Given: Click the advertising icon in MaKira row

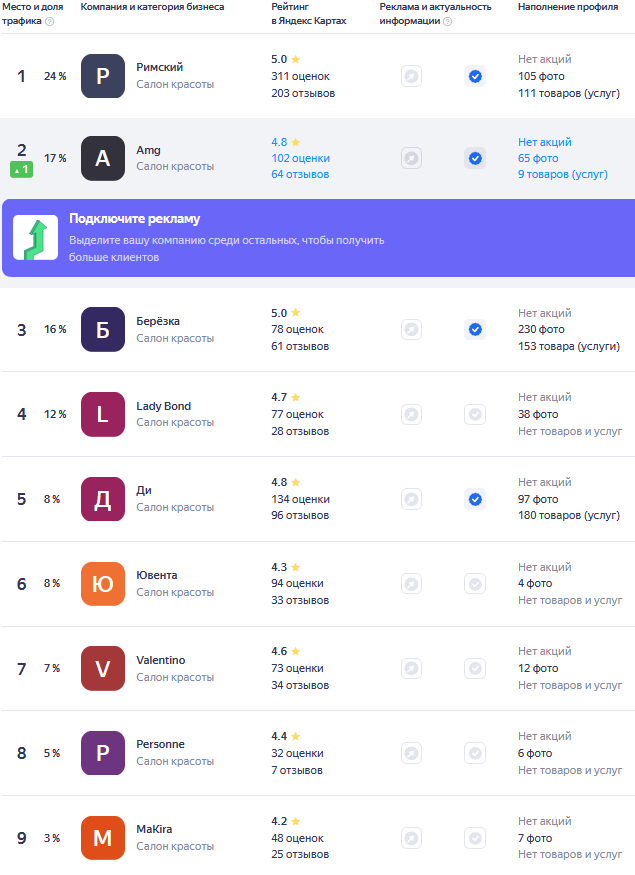Looking at the screenshot, I should pos(411,838).
